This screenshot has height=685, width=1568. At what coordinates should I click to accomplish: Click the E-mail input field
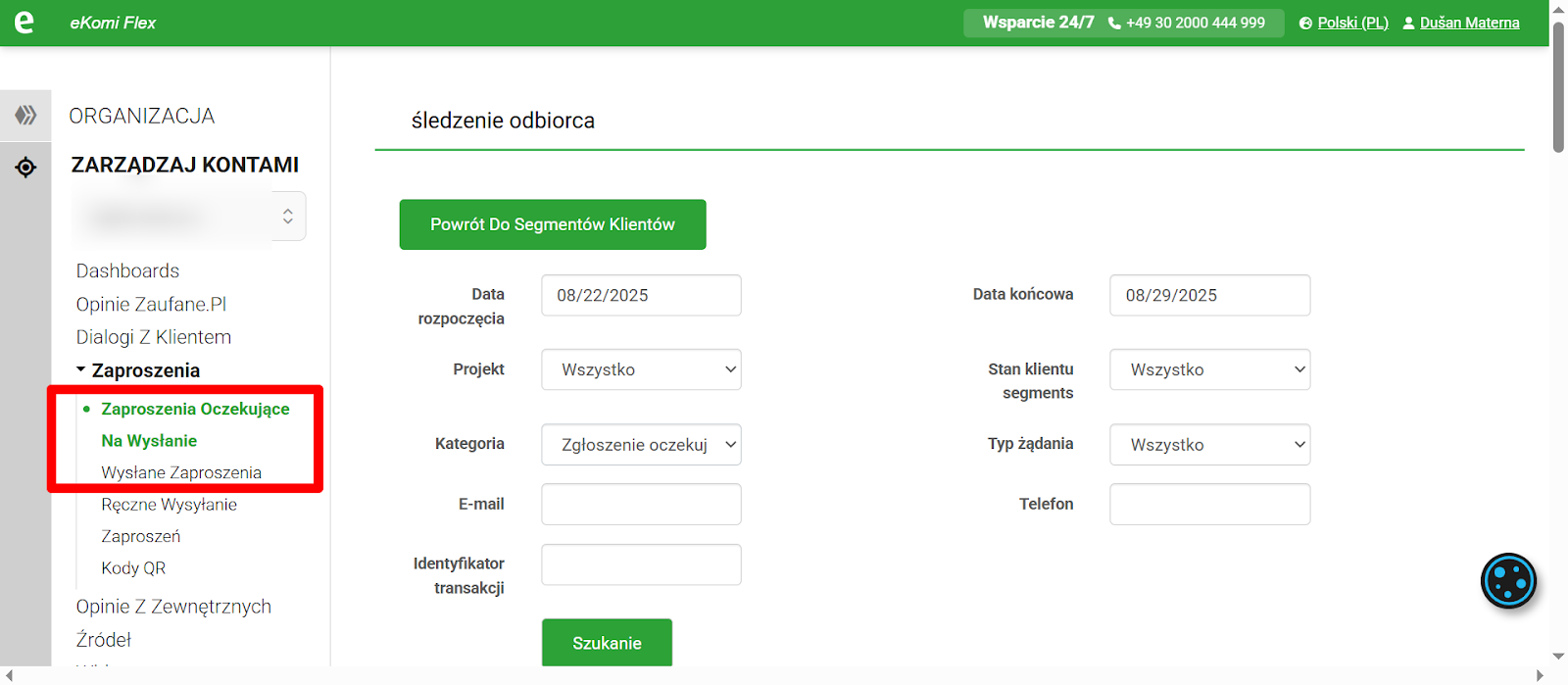(641, 505)
